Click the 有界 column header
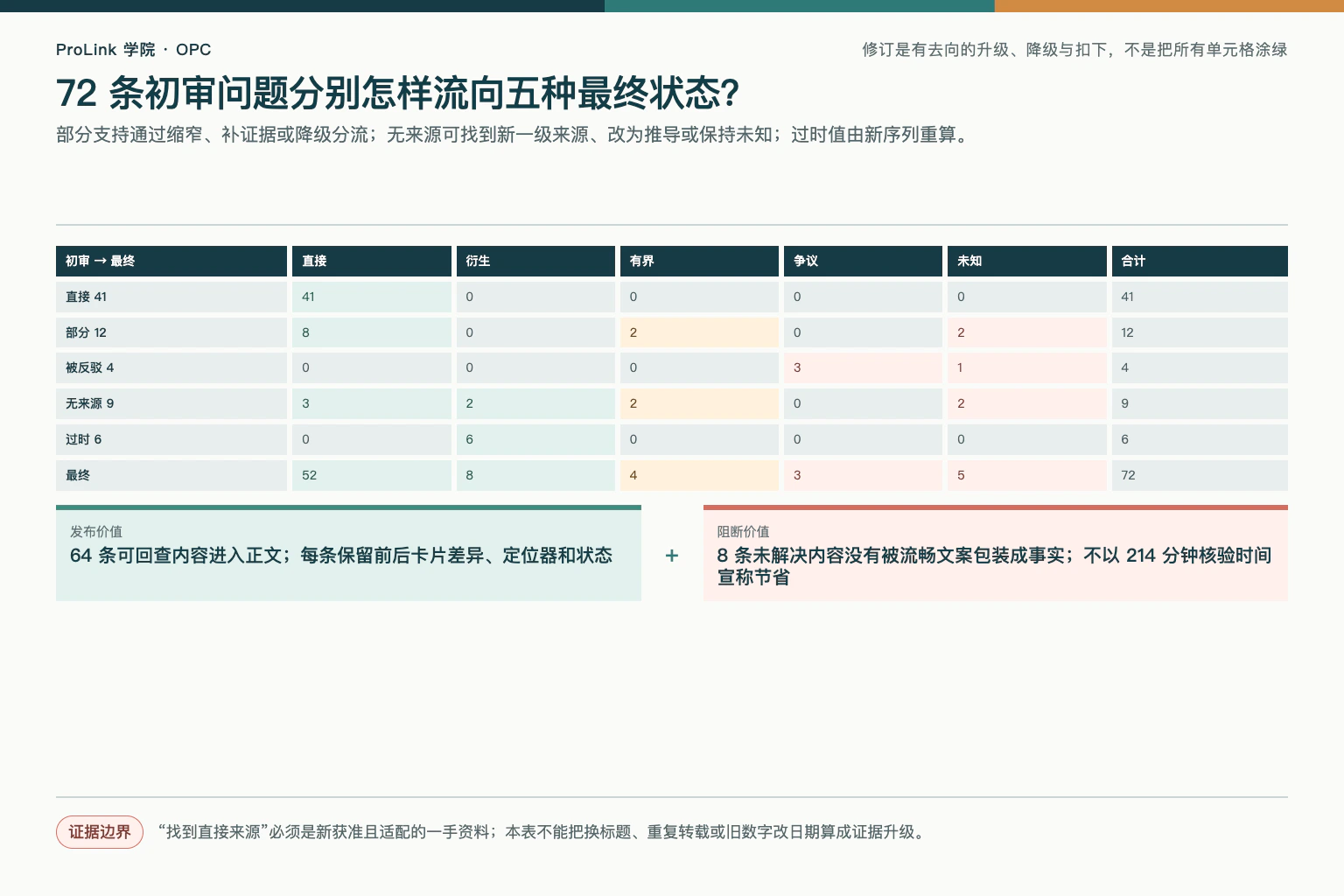Image resolution: width=1344 pixels, height=896 pixels. tap(699, 261)
